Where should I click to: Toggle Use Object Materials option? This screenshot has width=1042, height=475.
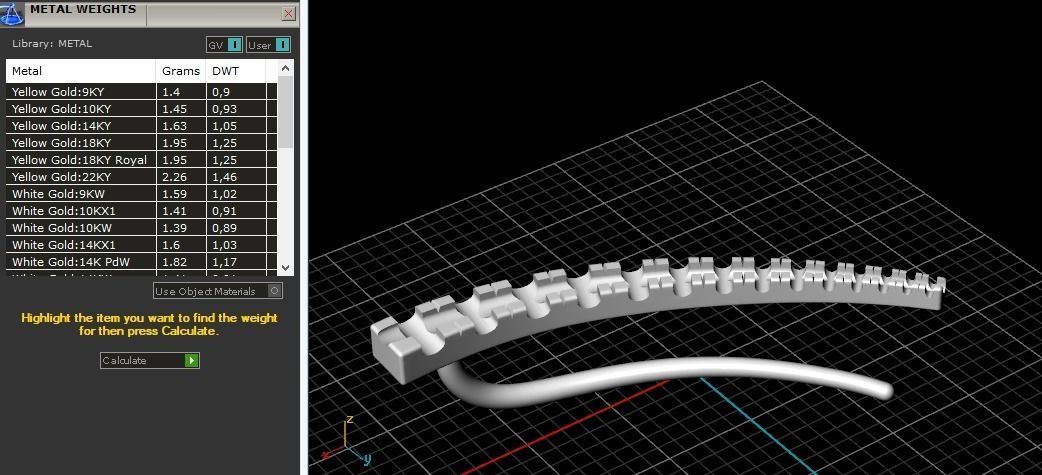click(218, 291)
